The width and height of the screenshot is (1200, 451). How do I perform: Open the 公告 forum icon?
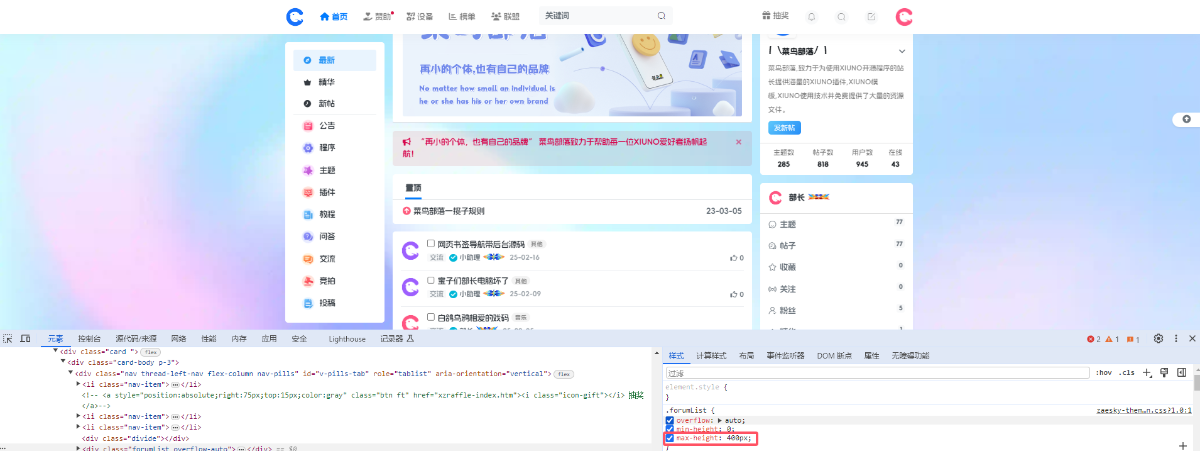308,126
